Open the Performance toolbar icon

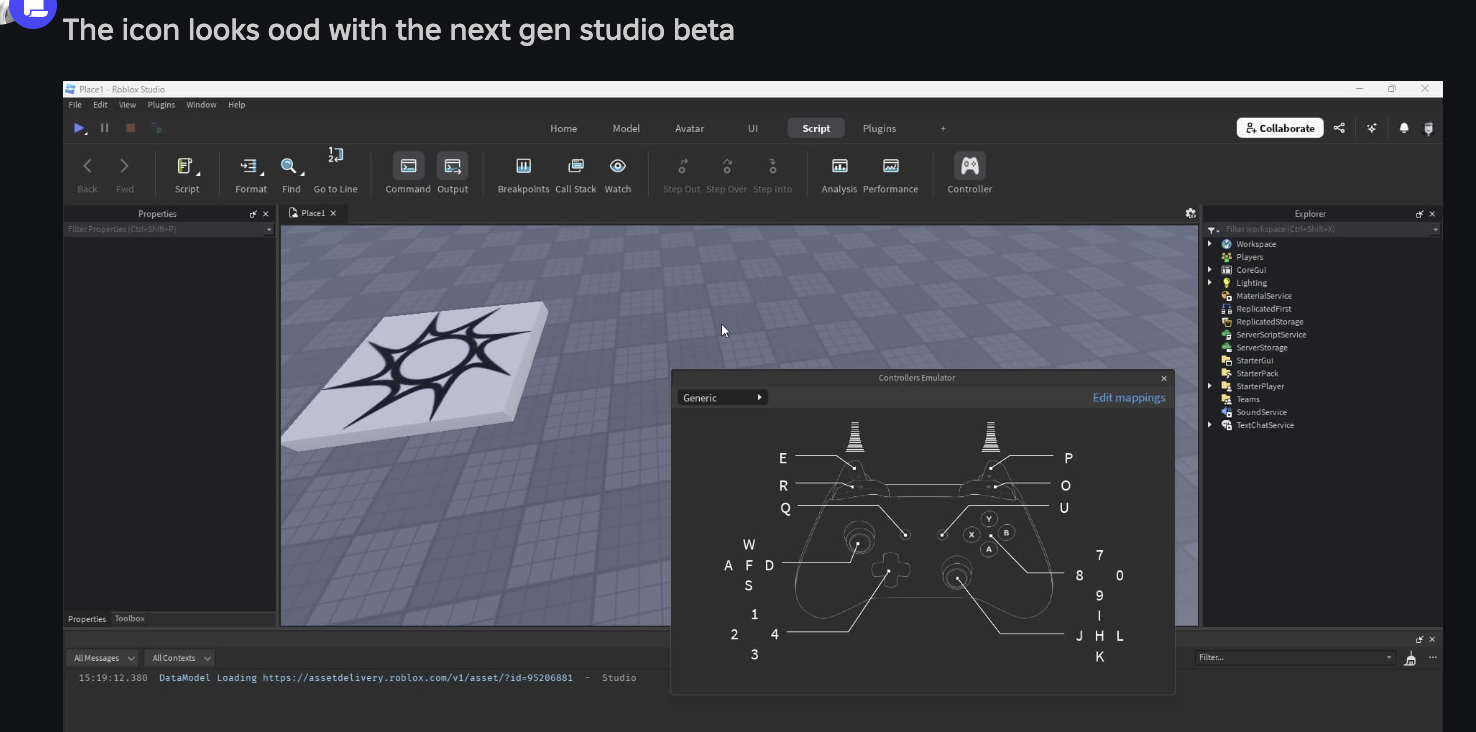[x=890, y=166]
